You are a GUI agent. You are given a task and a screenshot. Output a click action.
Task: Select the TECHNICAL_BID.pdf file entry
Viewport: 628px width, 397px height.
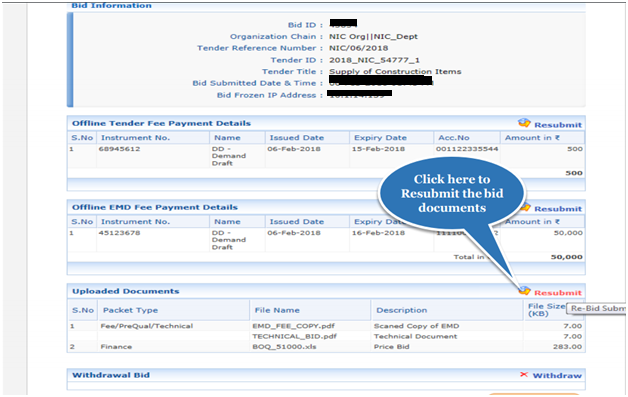click(294, 337)
